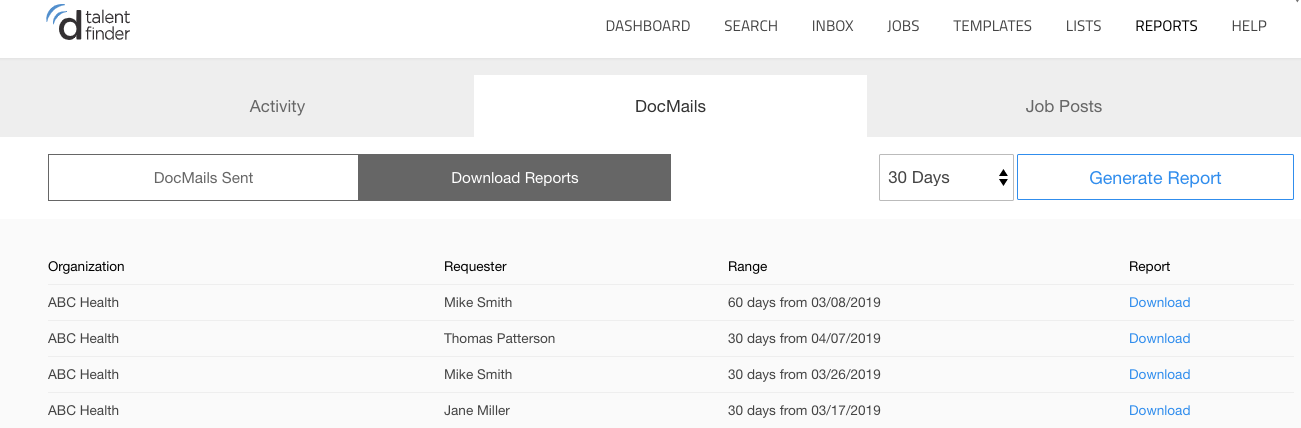Show the DocMails Sent view
This screenshot has height=428, width=1301.
tap(203, 177)
